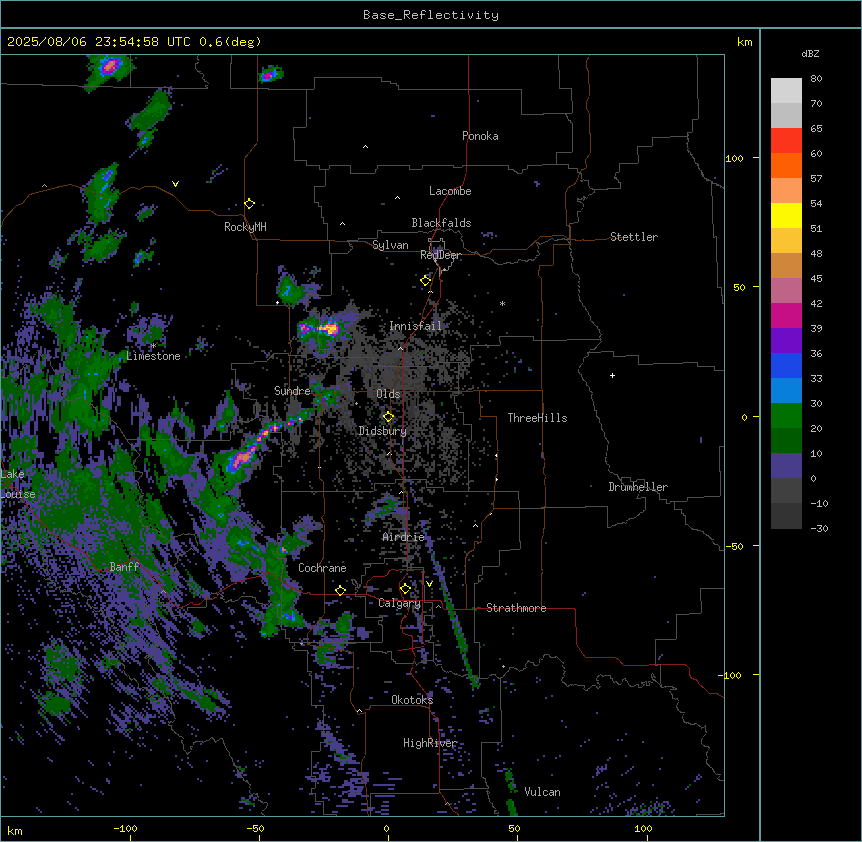Click the km unit label at bottom left

point(15,830)
